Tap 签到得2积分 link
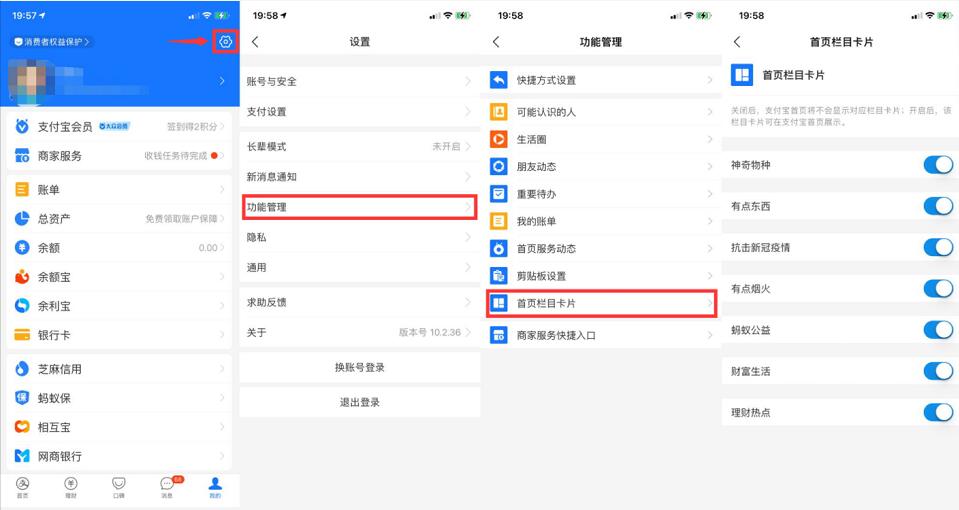Screen dimensions: 959x510 coord(192,127)
